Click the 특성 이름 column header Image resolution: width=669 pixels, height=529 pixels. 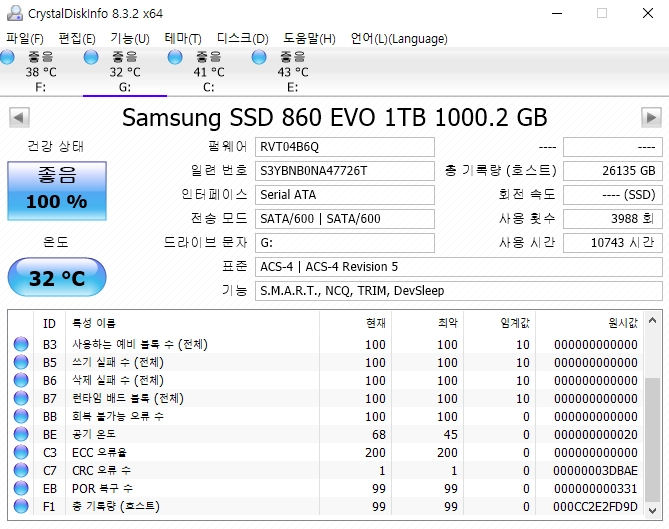192,323
